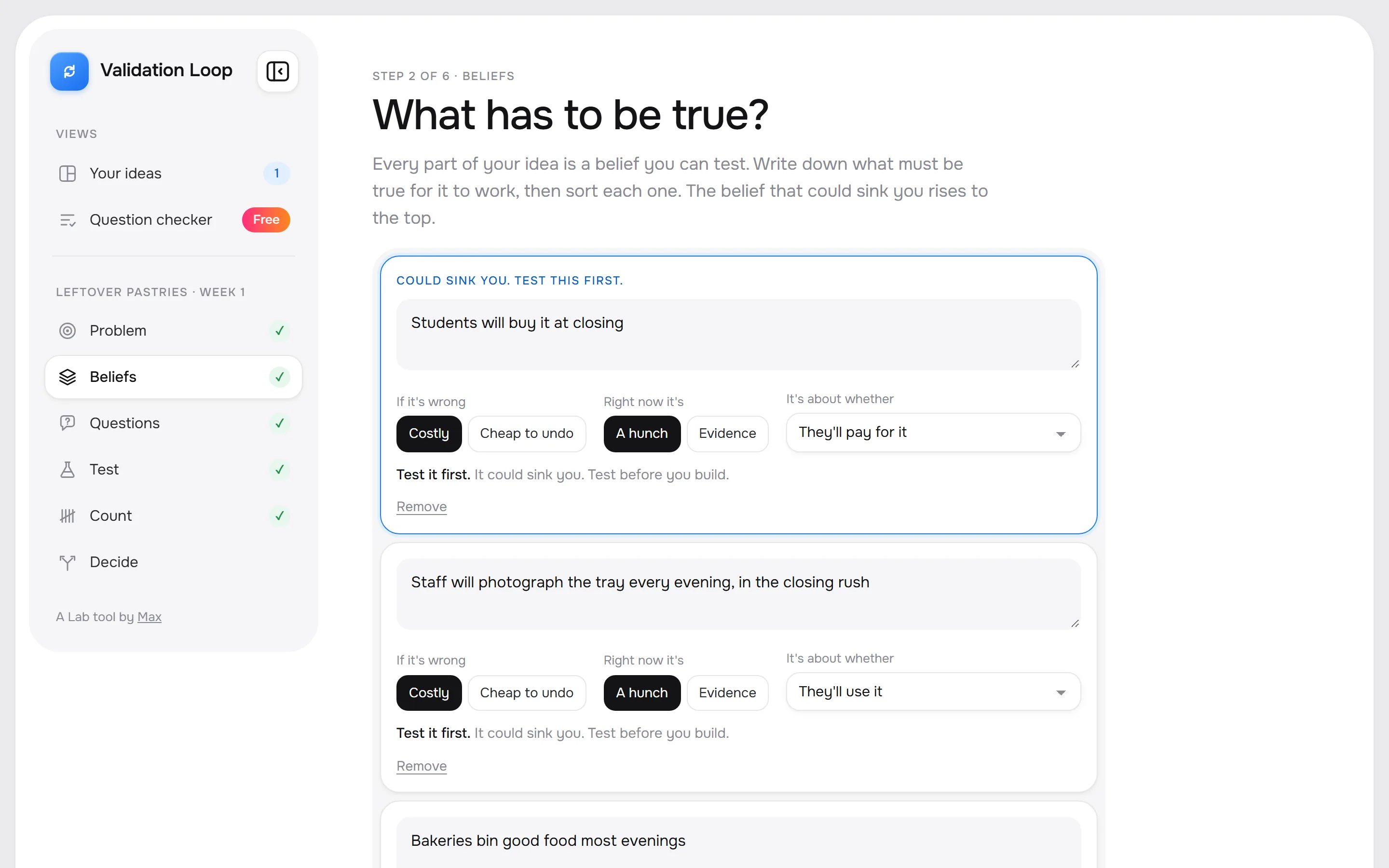Click the Count tally icon

(67, 515)
